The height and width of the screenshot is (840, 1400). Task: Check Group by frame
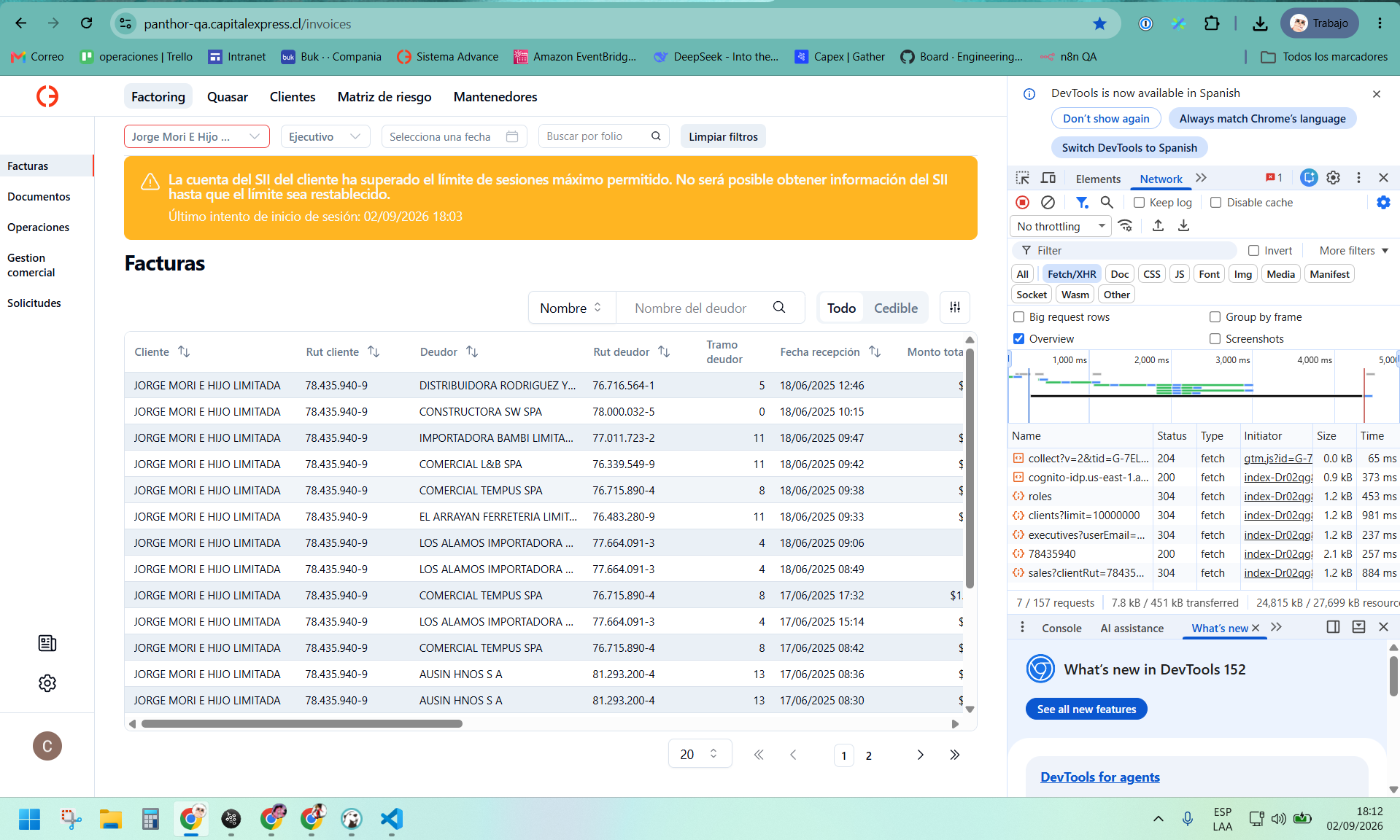click(x=1215, y=317)
